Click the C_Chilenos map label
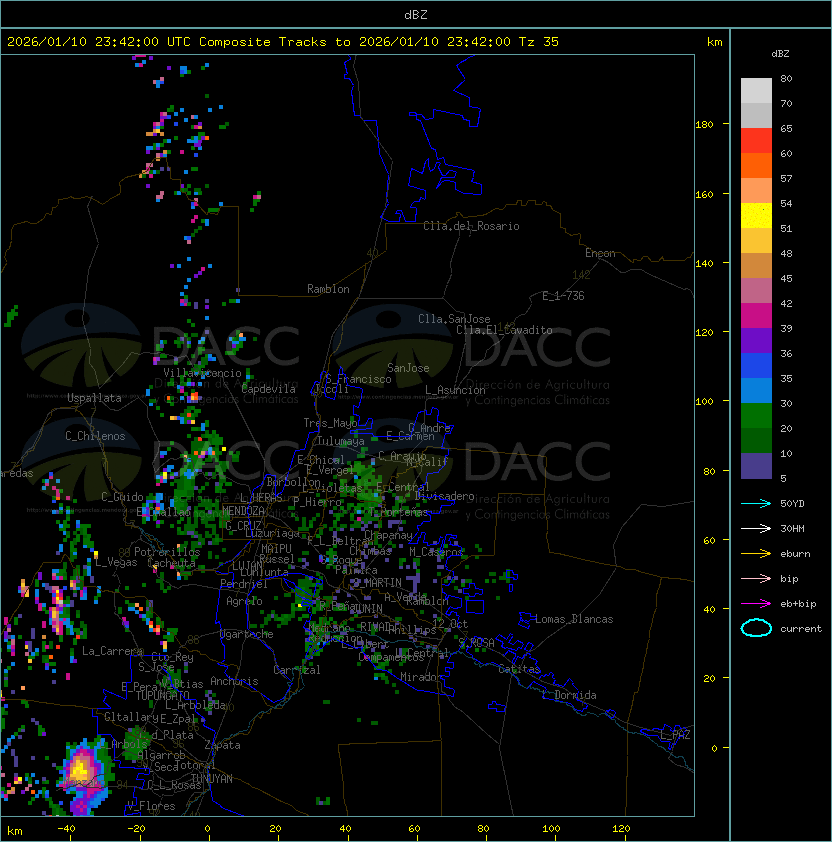Screen dimensions: 832x842 tap(95, 436)
